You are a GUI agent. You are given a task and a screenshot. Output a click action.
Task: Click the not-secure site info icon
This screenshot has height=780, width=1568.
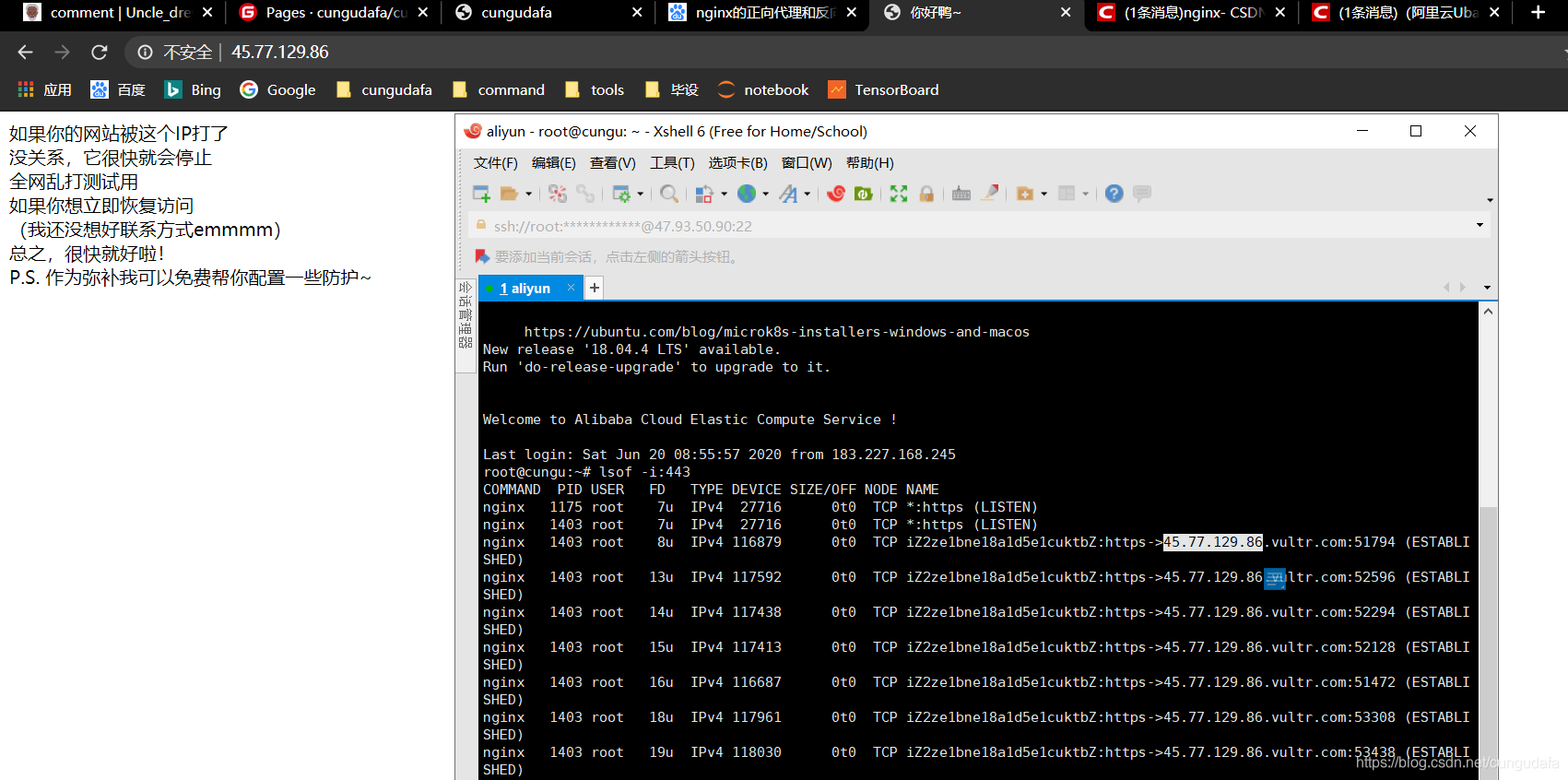[x=146, y=53]
